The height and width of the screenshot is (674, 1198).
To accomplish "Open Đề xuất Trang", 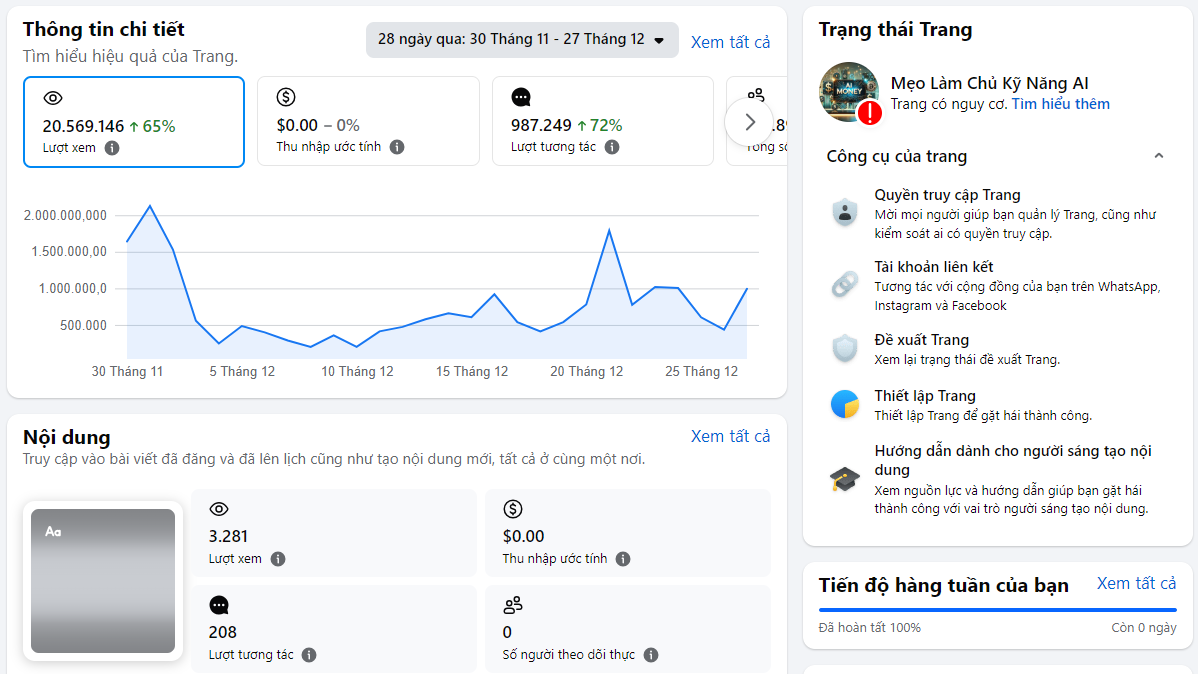I will pos(998,349).
